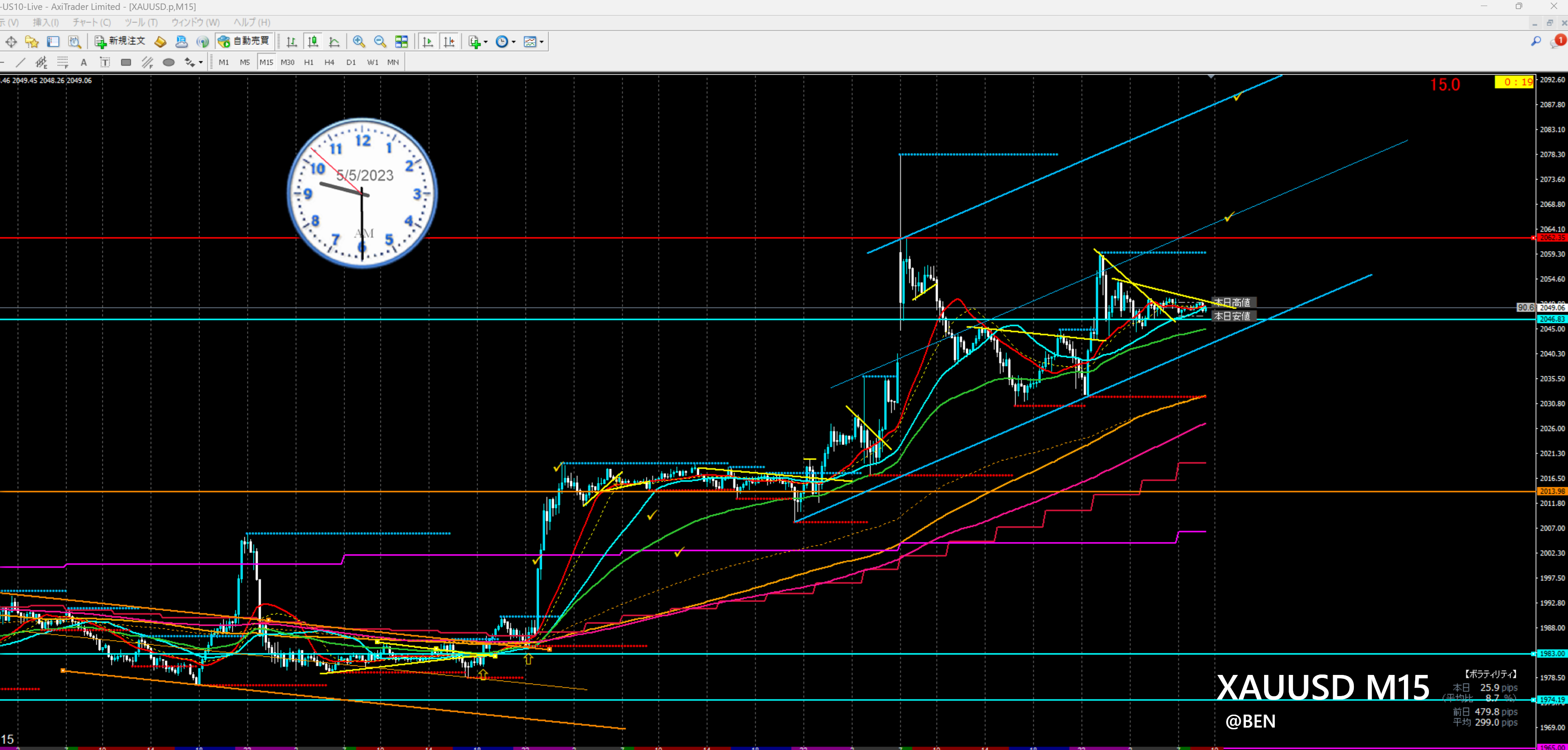Click the zoom in magnifier icon
This screenshot has height=750, width=1568.
coord(359,42)
